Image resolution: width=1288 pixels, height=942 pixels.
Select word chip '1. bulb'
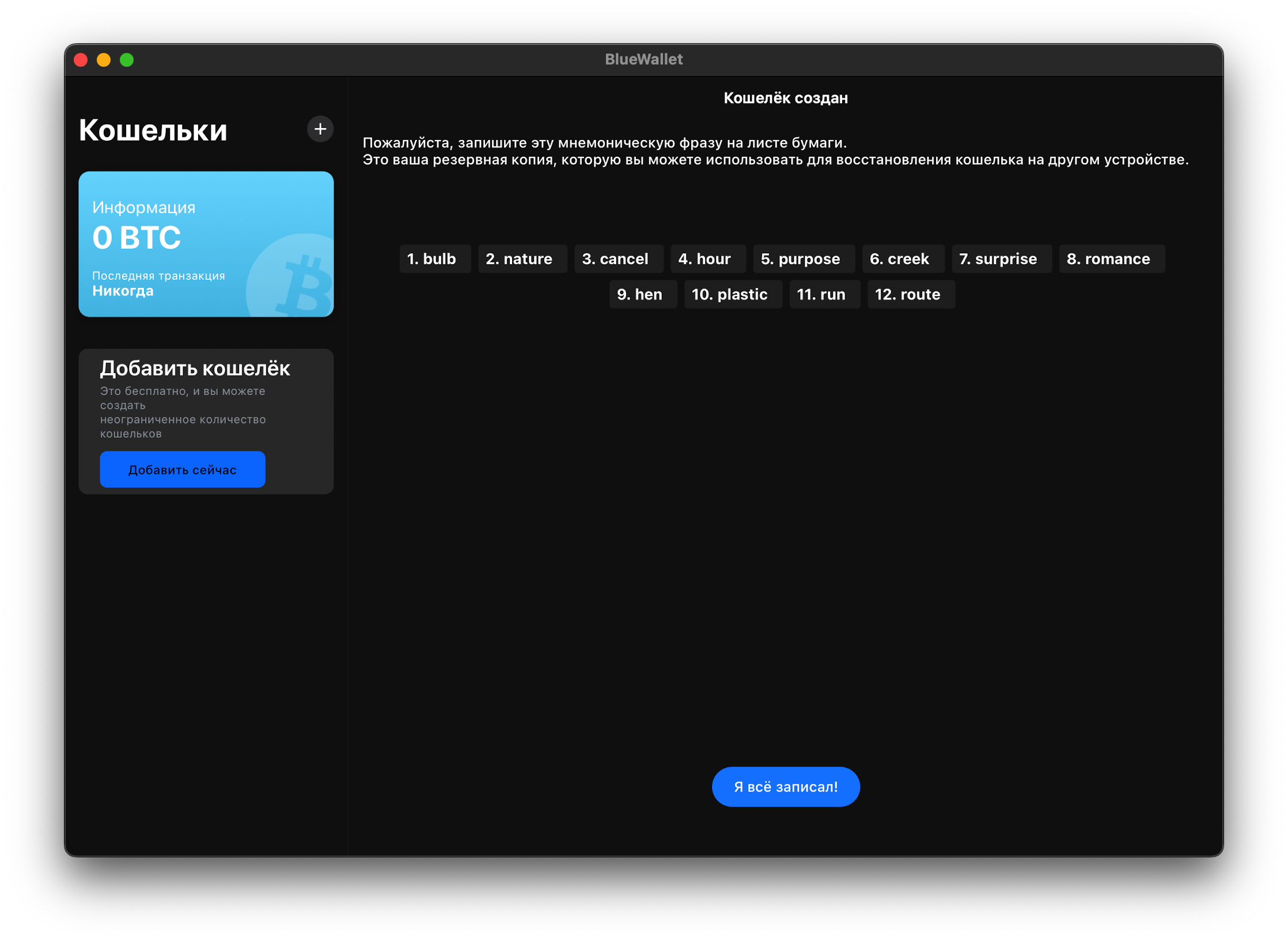pyautogui.click(x=432, y=258)
